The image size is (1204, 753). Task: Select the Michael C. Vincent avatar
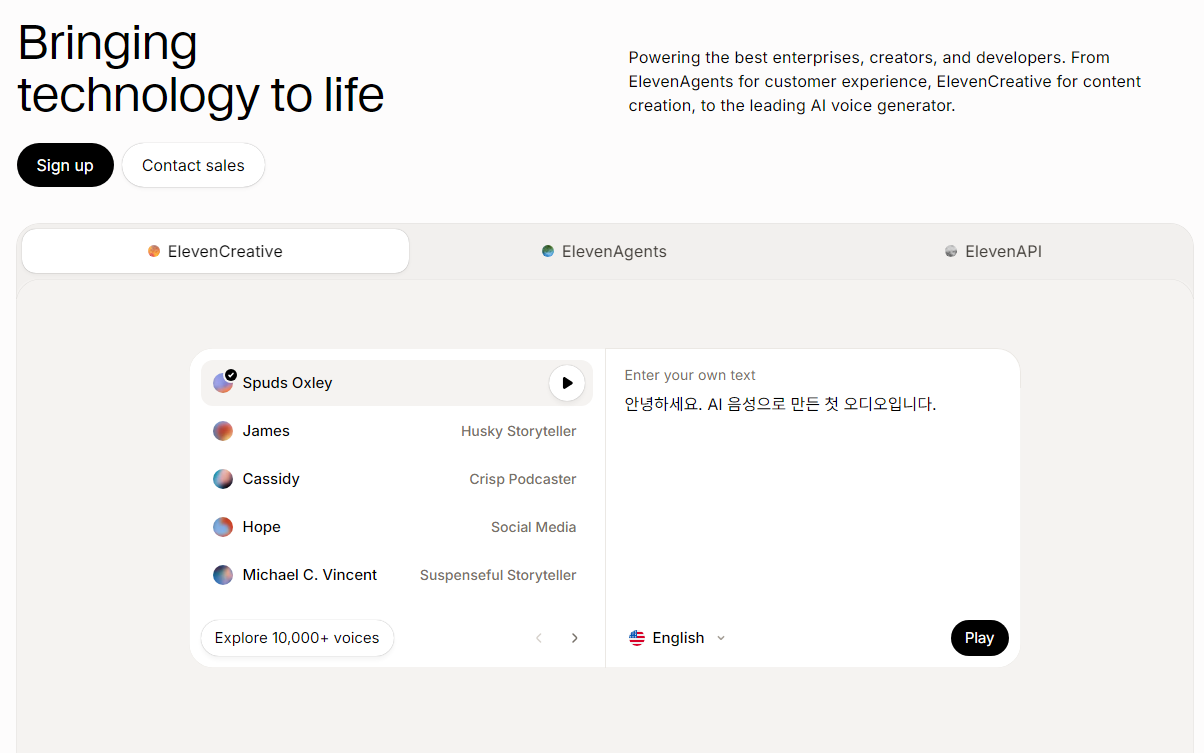click(x=223, y=575)
